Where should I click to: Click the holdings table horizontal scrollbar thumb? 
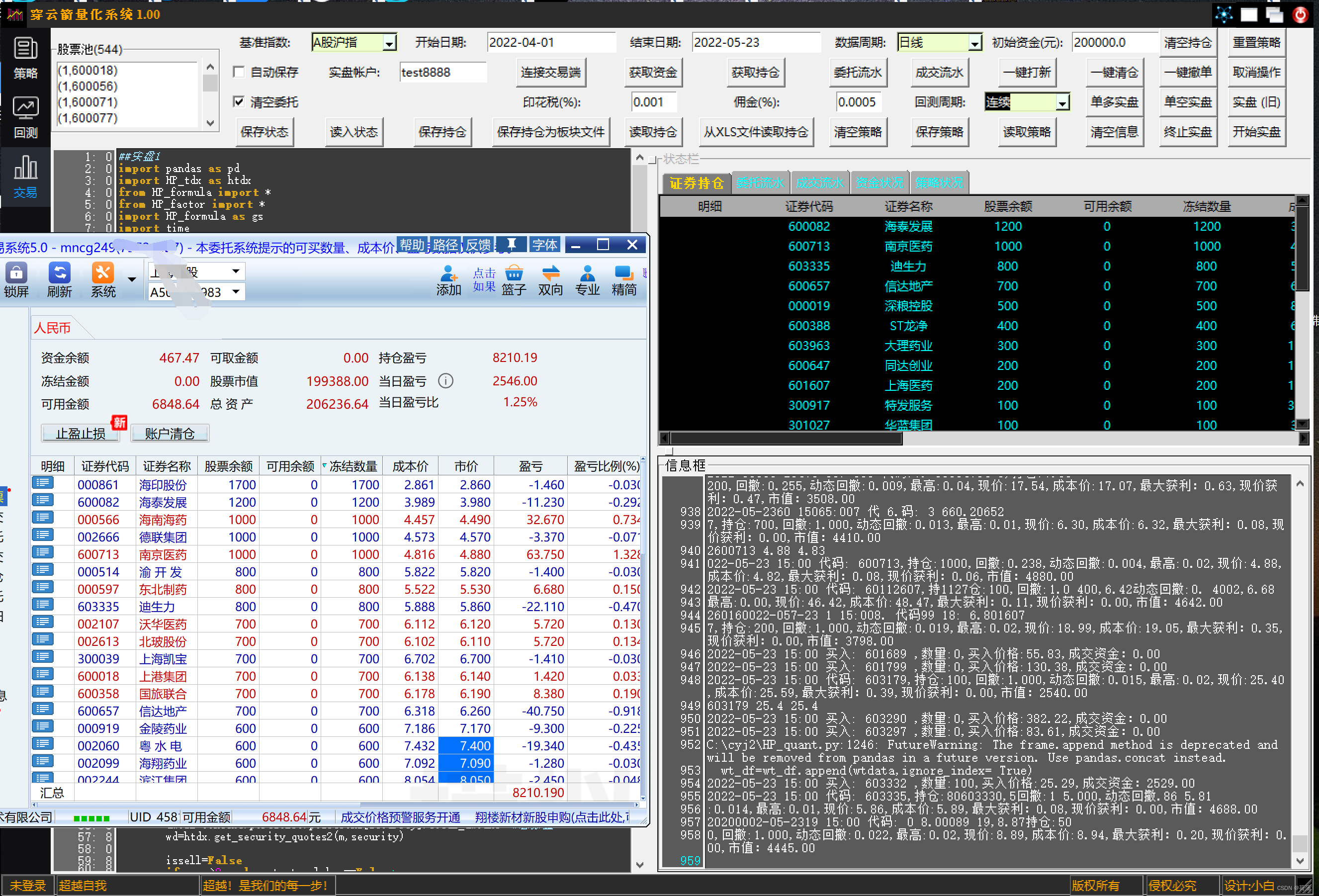pyautogui.click(x=786, y=438)
